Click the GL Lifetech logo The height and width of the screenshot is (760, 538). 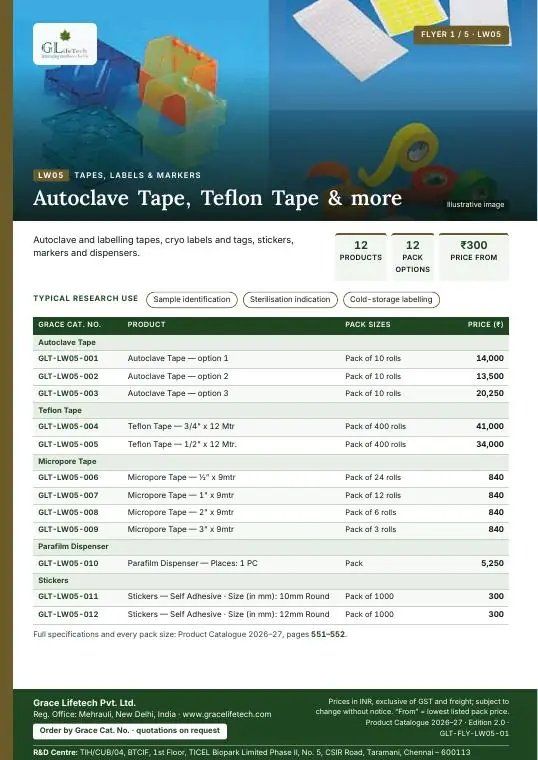[65, 44]
